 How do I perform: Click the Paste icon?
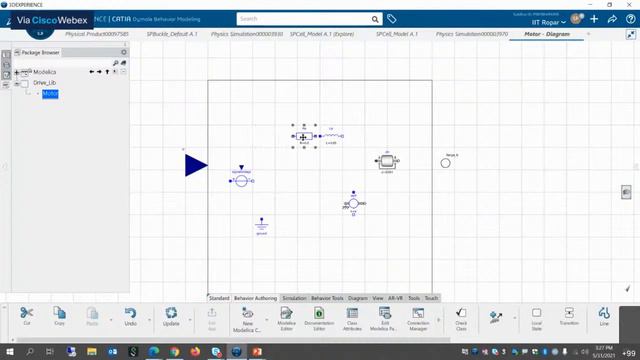coord(92,313)
